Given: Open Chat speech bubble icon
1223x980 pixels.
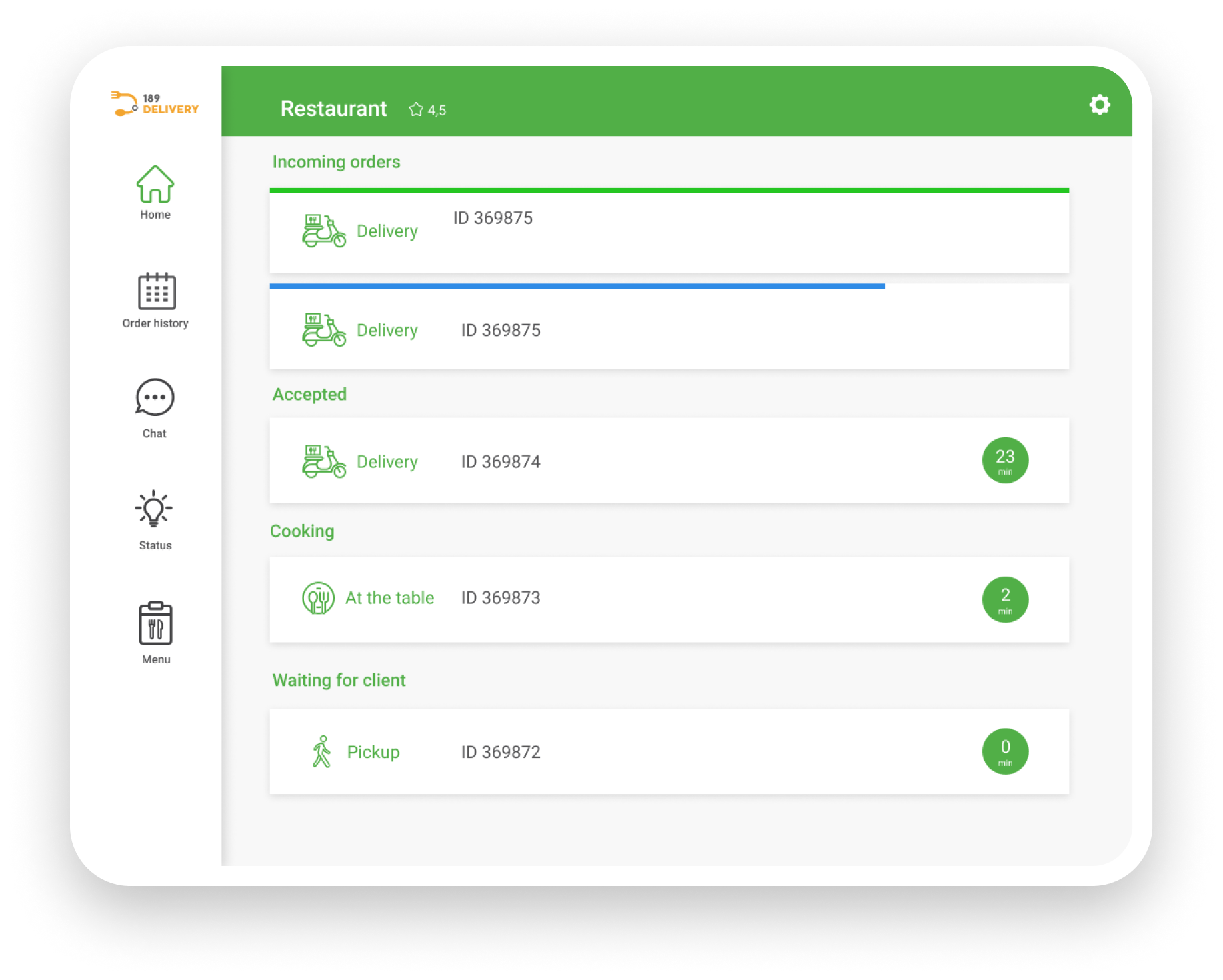Looking at the screenshot, I should tap(155, 398).
